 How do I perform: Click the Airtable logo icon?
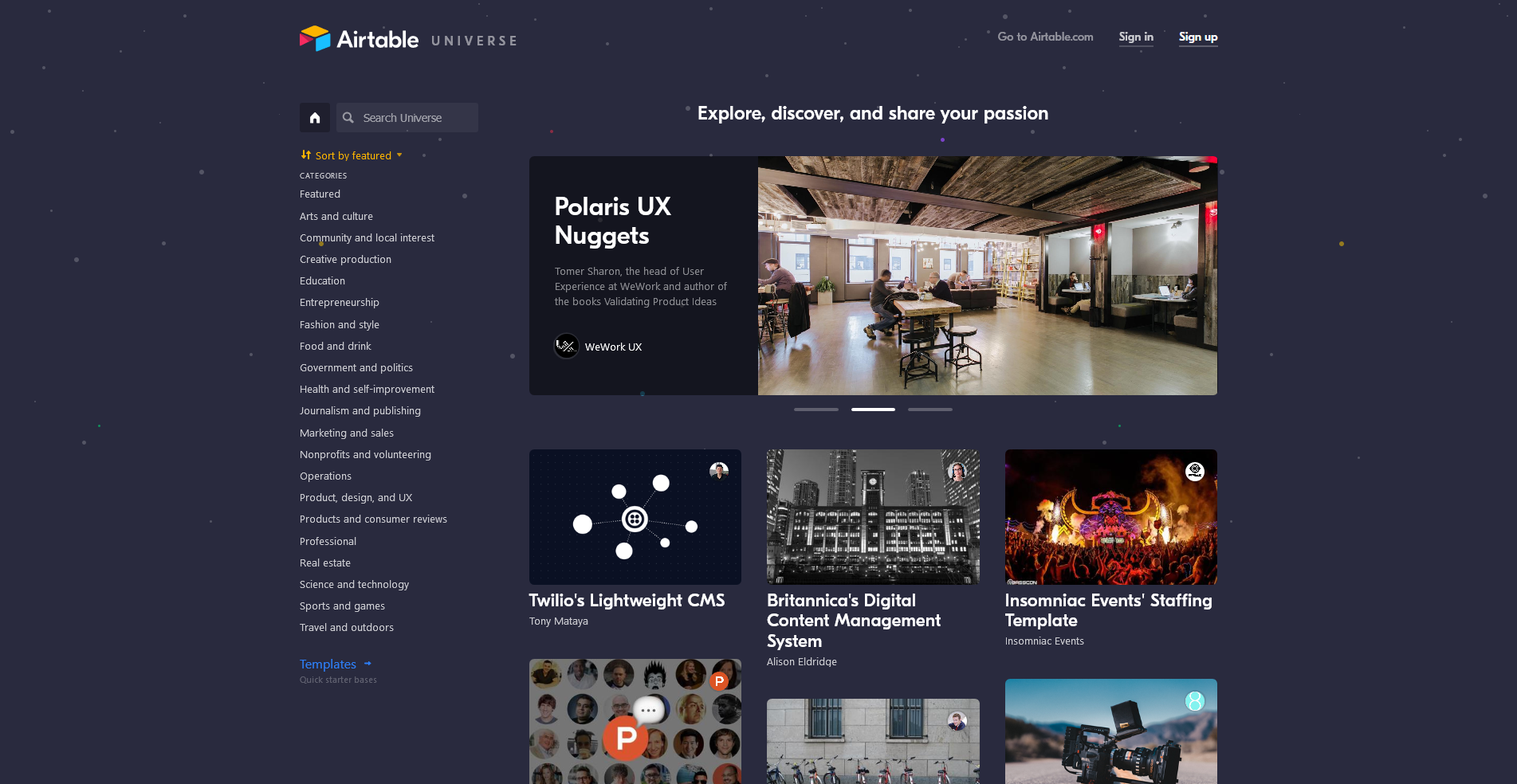[315, 38]
